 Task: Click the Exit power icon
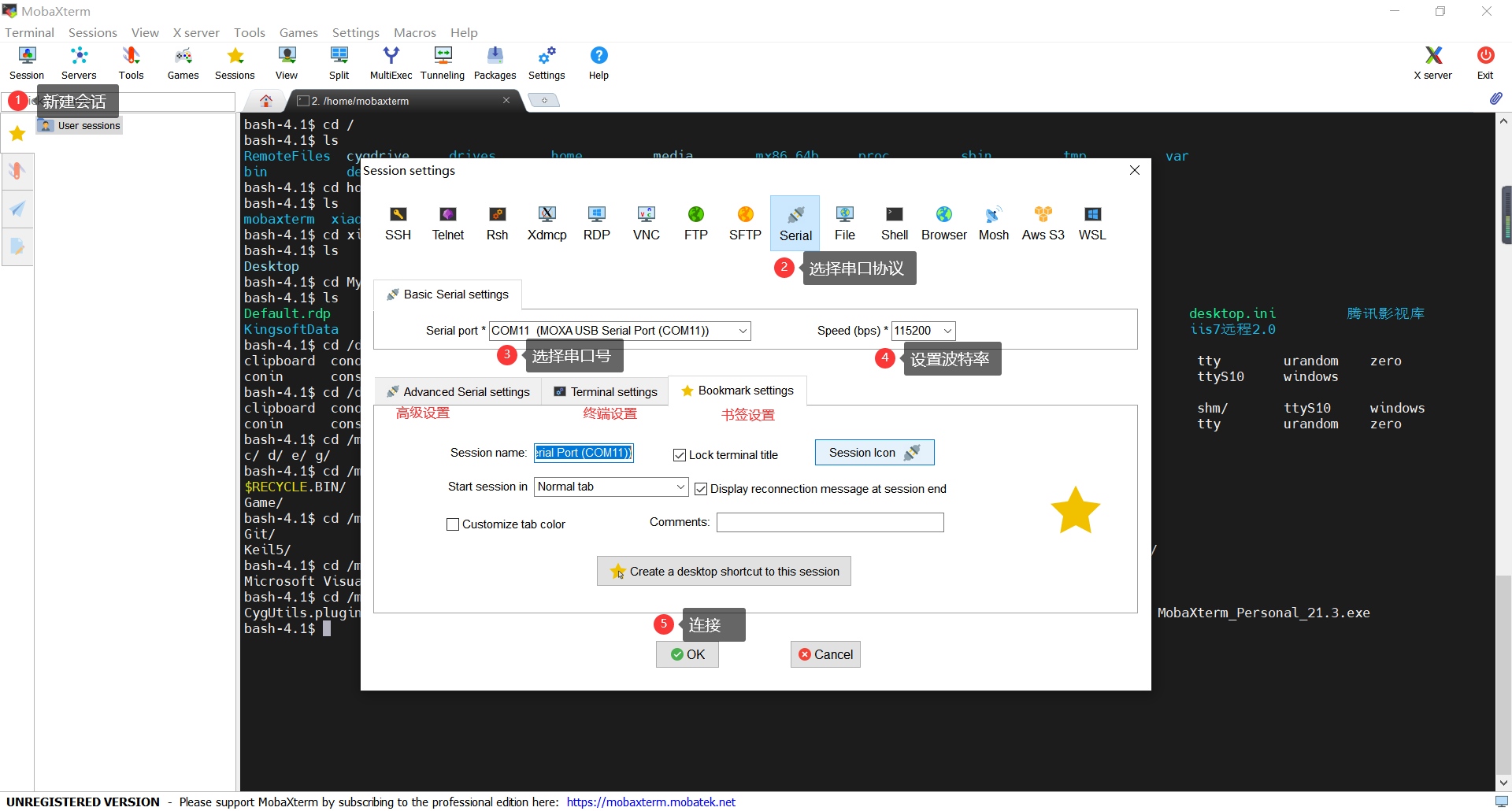(x=1485, y=63)
